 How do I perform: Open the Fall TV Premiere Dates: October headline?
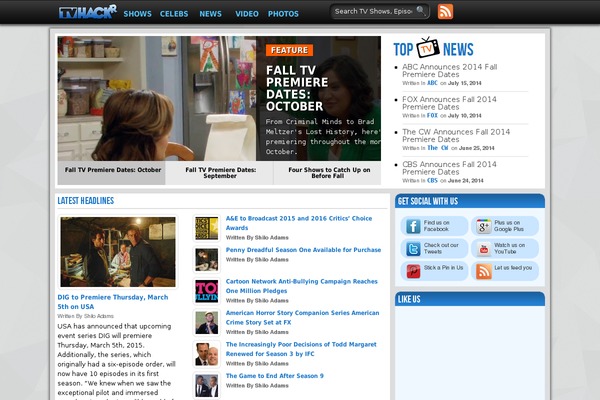pos(297,88)
